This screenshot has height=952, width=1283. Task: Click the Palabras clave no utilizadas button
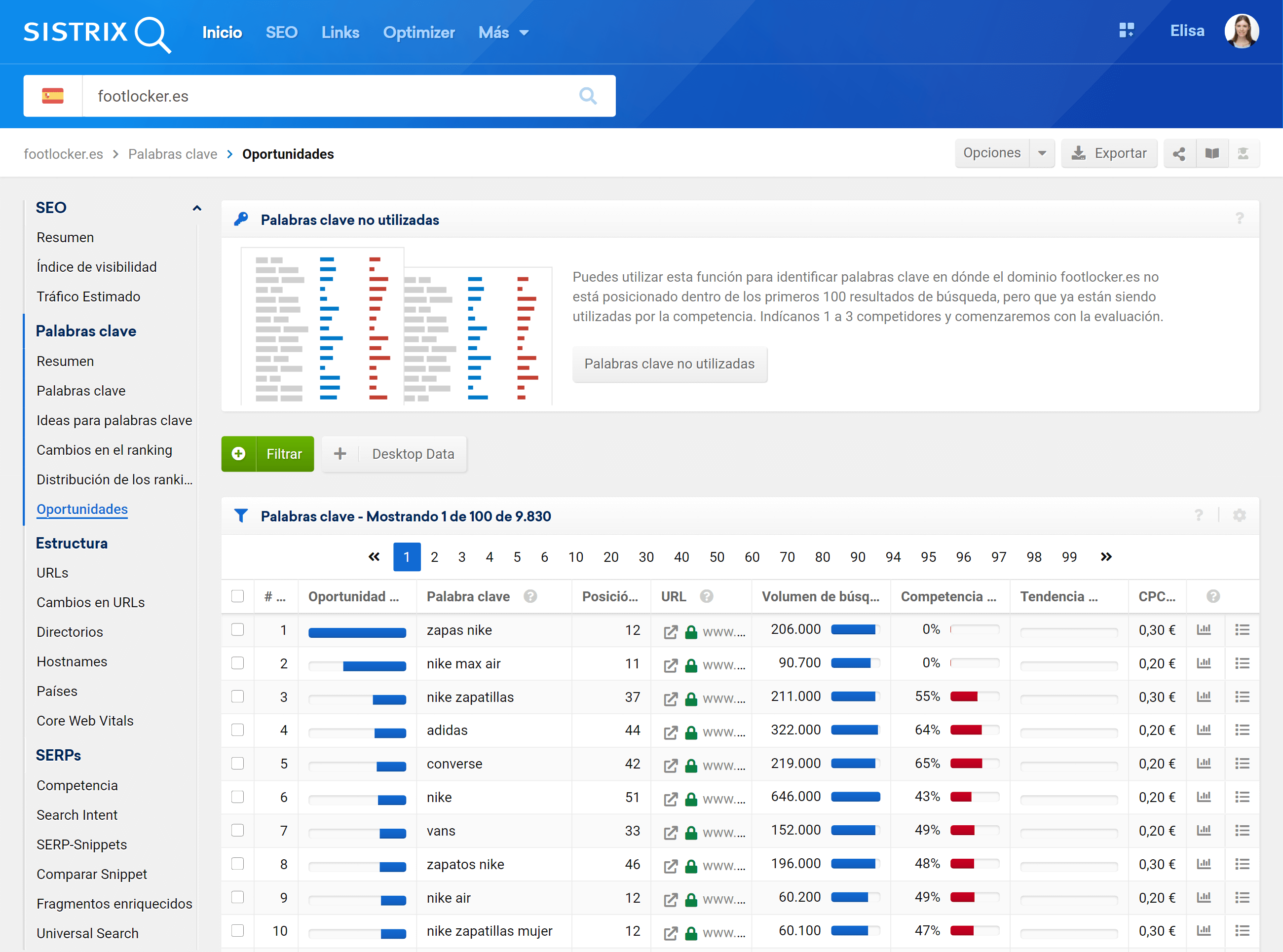click(669, 364)
